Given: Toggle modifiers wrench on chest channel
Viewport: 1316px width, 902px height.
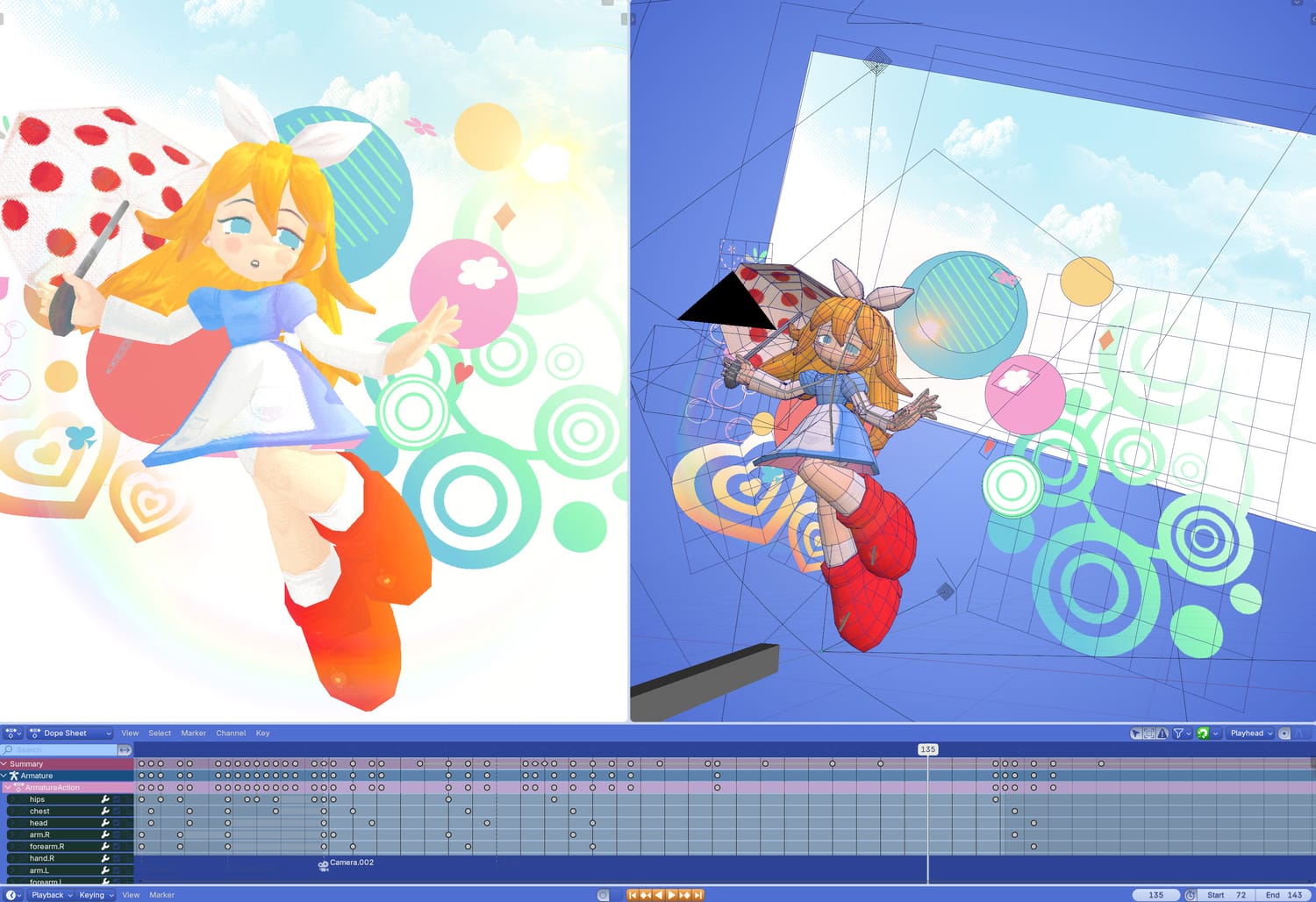Looking at the screenshot, I should click(x=105, y=812).
